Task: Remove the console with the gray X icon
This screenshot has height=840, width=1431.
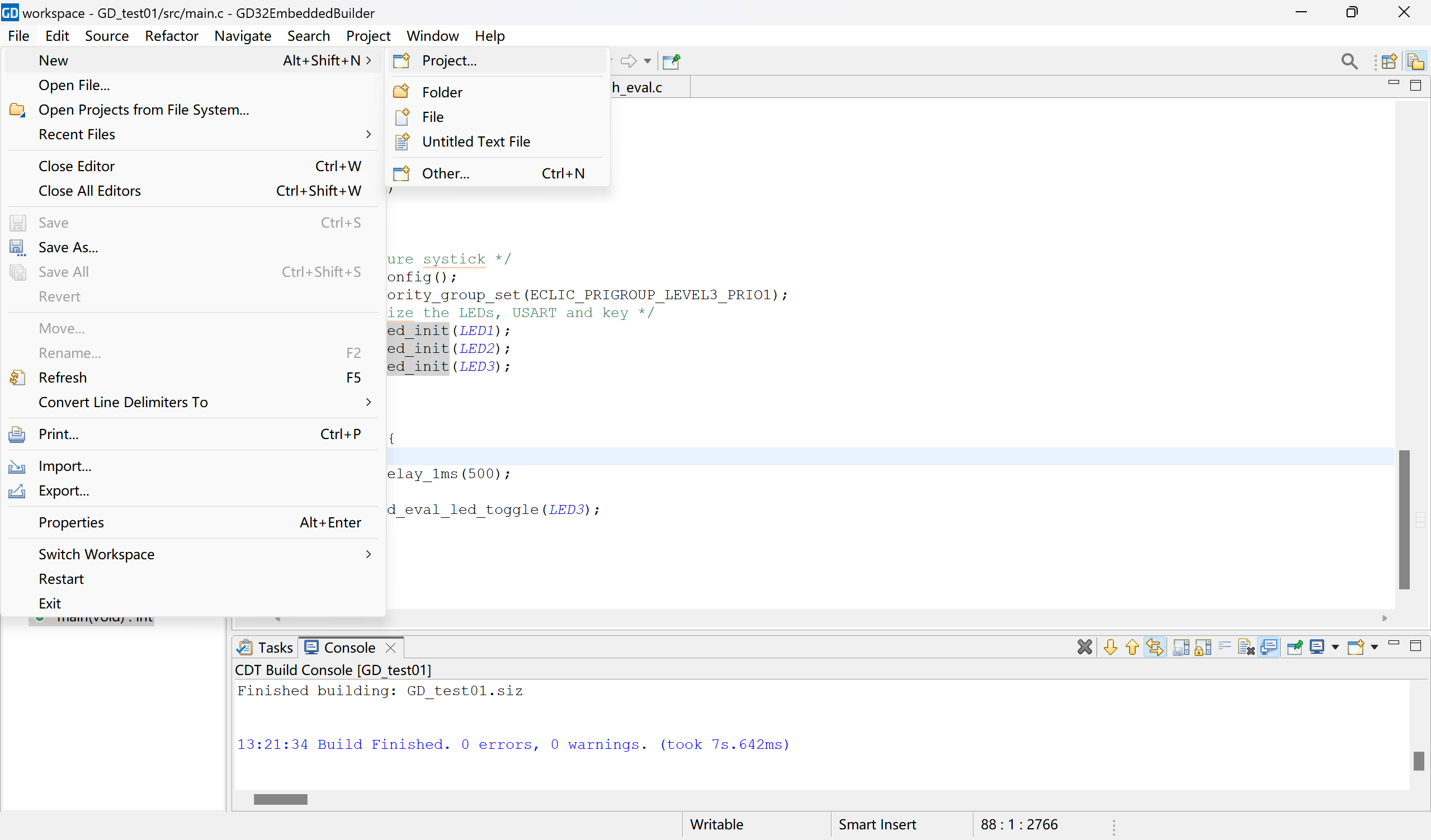Action: click(x=1084, y=647)
